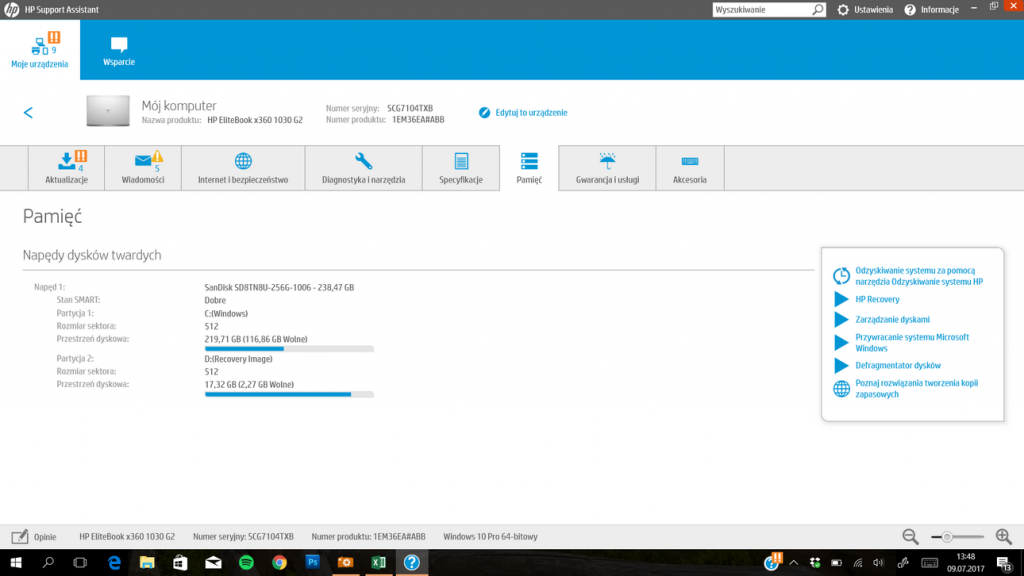Open the Aktualizacje tab
The width and height of the screenshot is (1024, 576).
(67, 167)
